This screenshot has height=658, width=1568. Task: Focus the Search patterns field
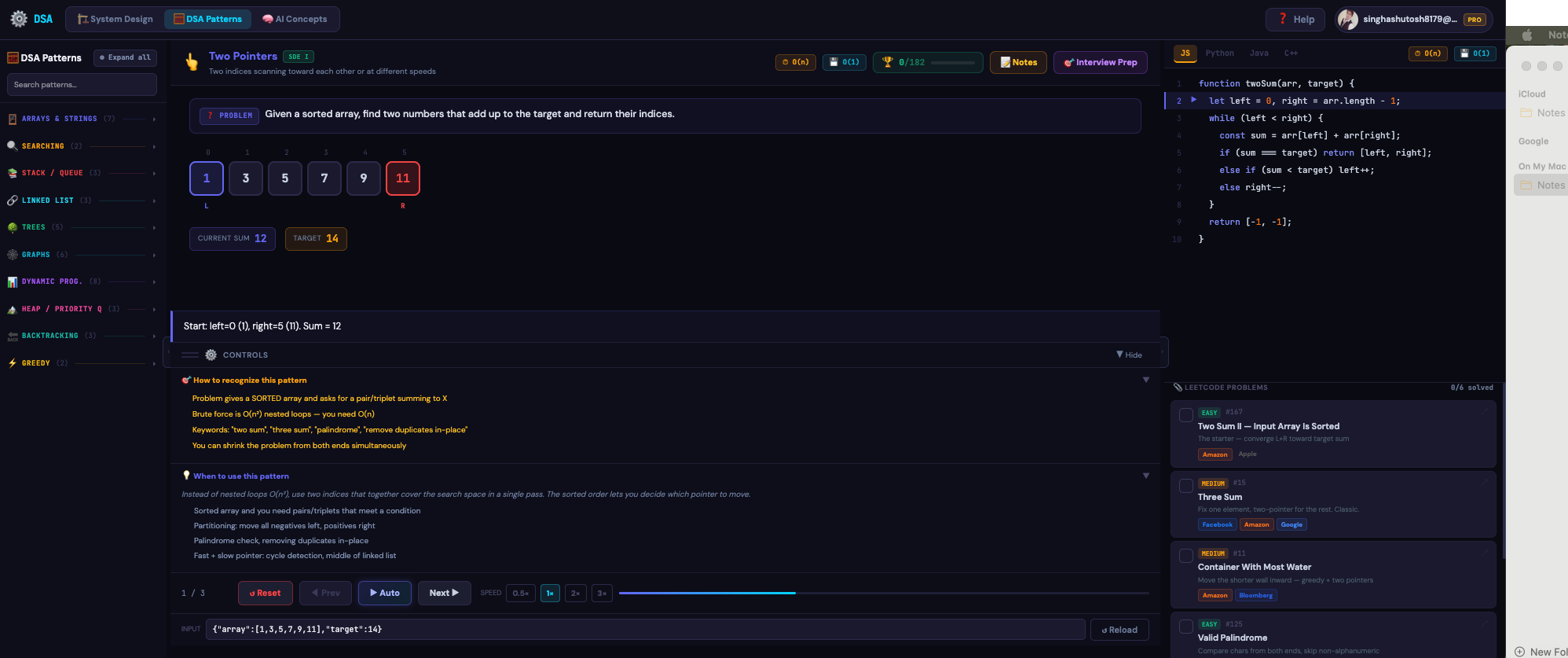[x=82, y=85]
